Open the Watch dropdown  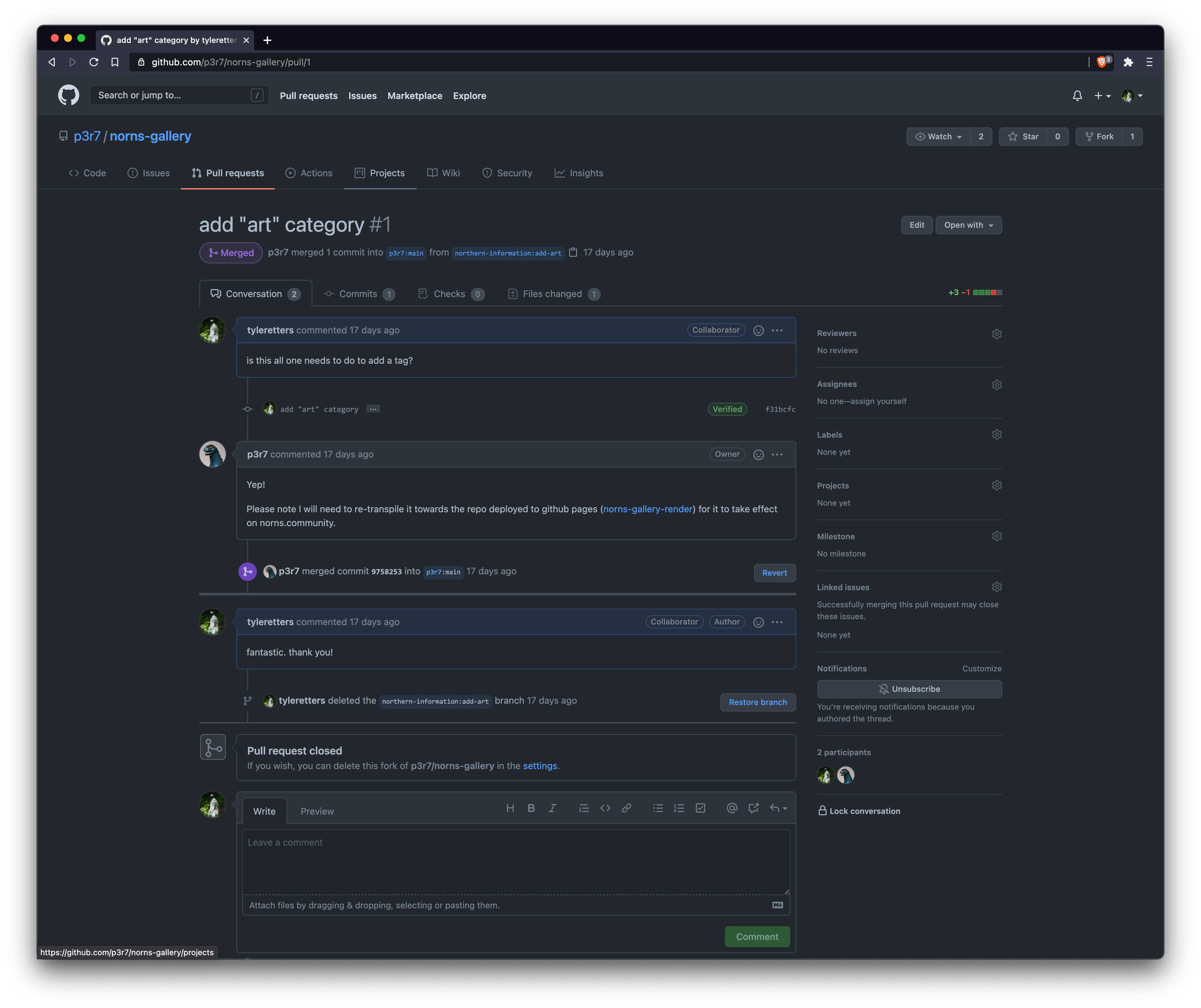[x=938, y=137]
